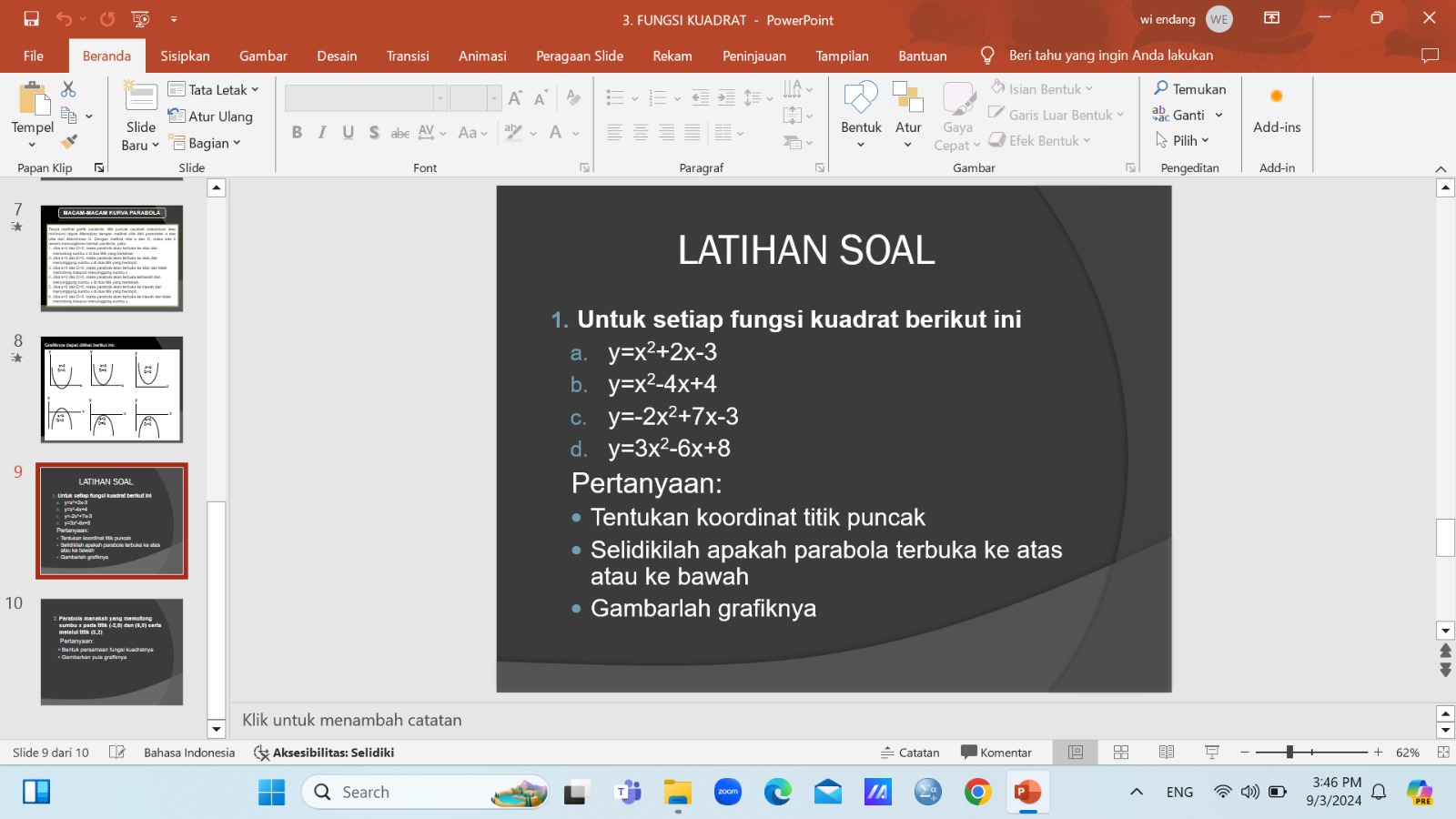
Task: Check accessibility status Aksesibilitas: Selidiki
Action: (x=324, y=753)
